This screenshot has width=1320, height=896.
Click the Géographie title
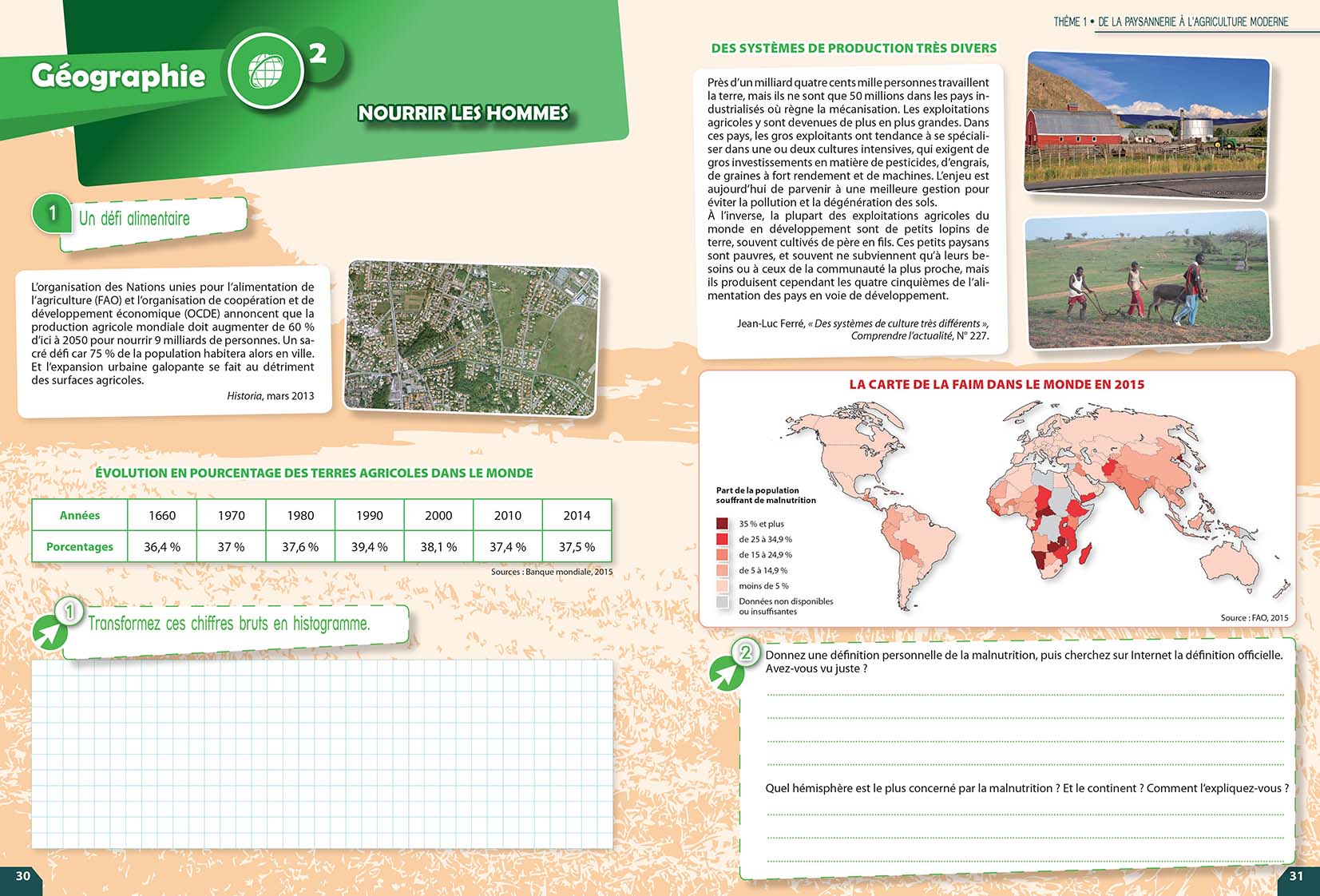(x=118, y=76)
